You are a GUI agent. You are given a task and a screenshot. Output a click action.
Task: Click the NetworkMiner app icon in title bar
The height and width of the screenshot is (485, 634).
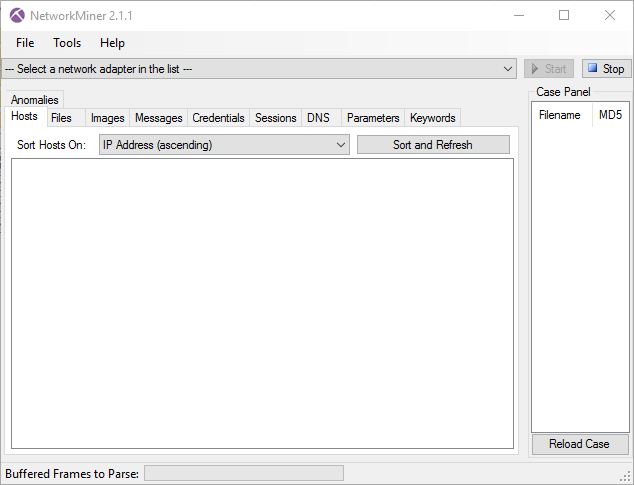[x=17, y=16]
